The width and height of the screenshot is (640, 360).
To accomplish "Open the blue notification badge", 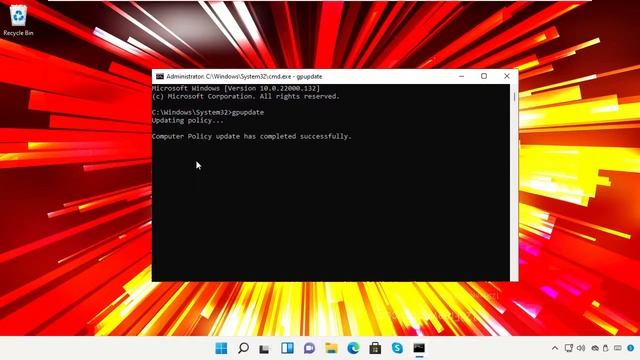I will (x=631, y=348).
